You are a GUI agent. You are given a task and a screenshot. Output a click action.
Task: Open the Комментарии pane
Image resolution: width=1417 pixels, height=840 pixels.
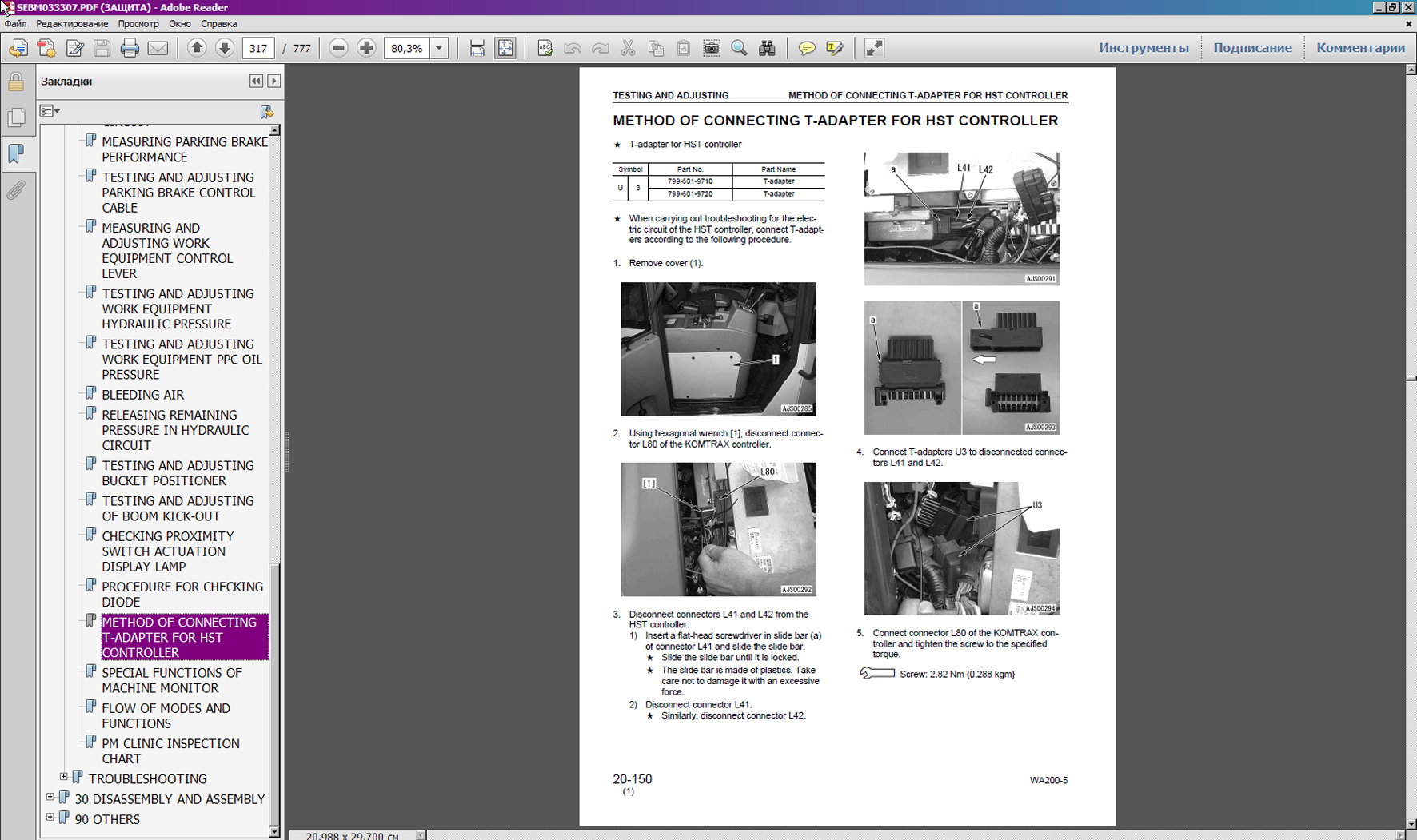point(1360,48)
